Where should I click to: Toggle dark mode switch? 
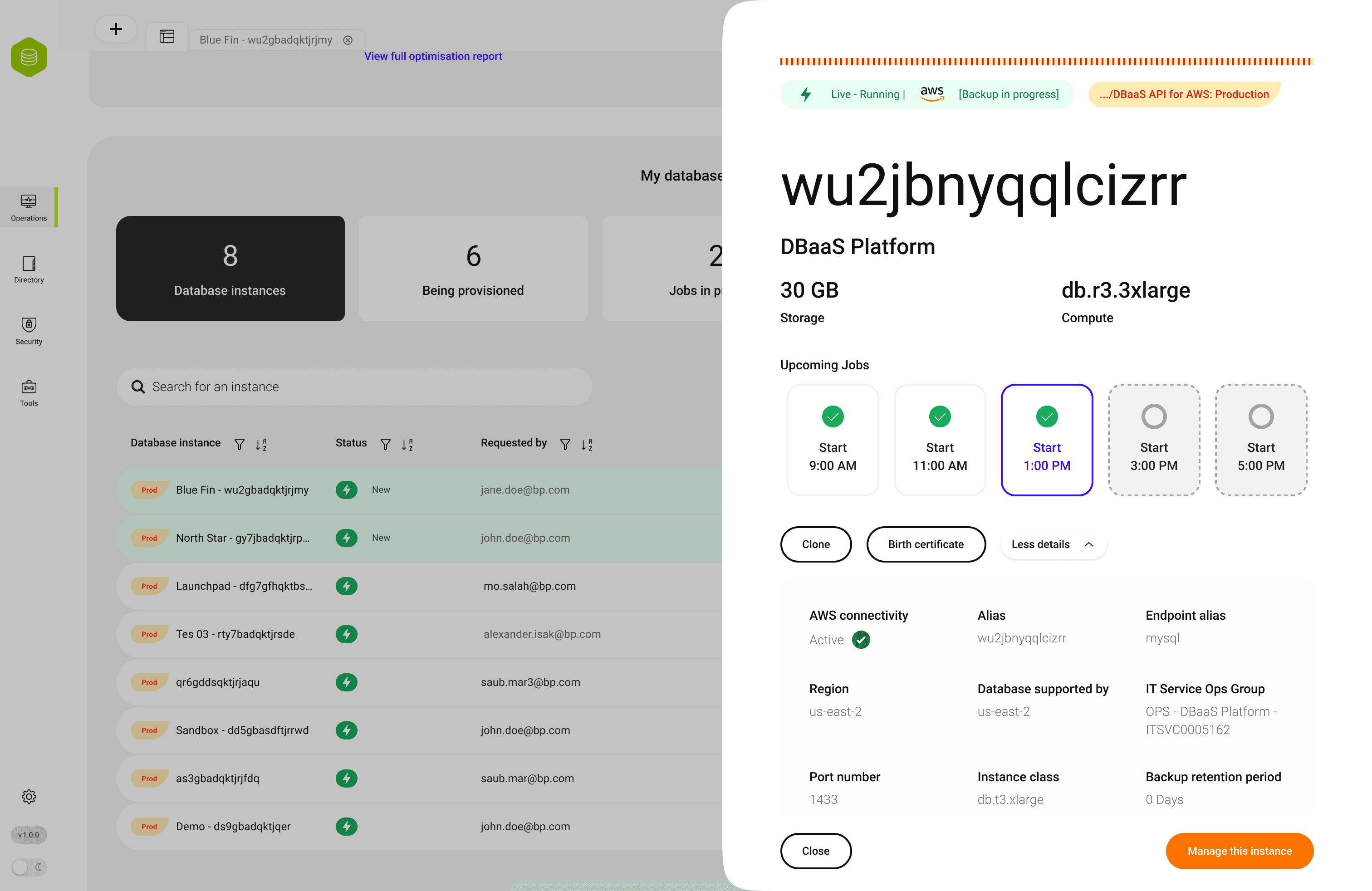tap(29, 867)
